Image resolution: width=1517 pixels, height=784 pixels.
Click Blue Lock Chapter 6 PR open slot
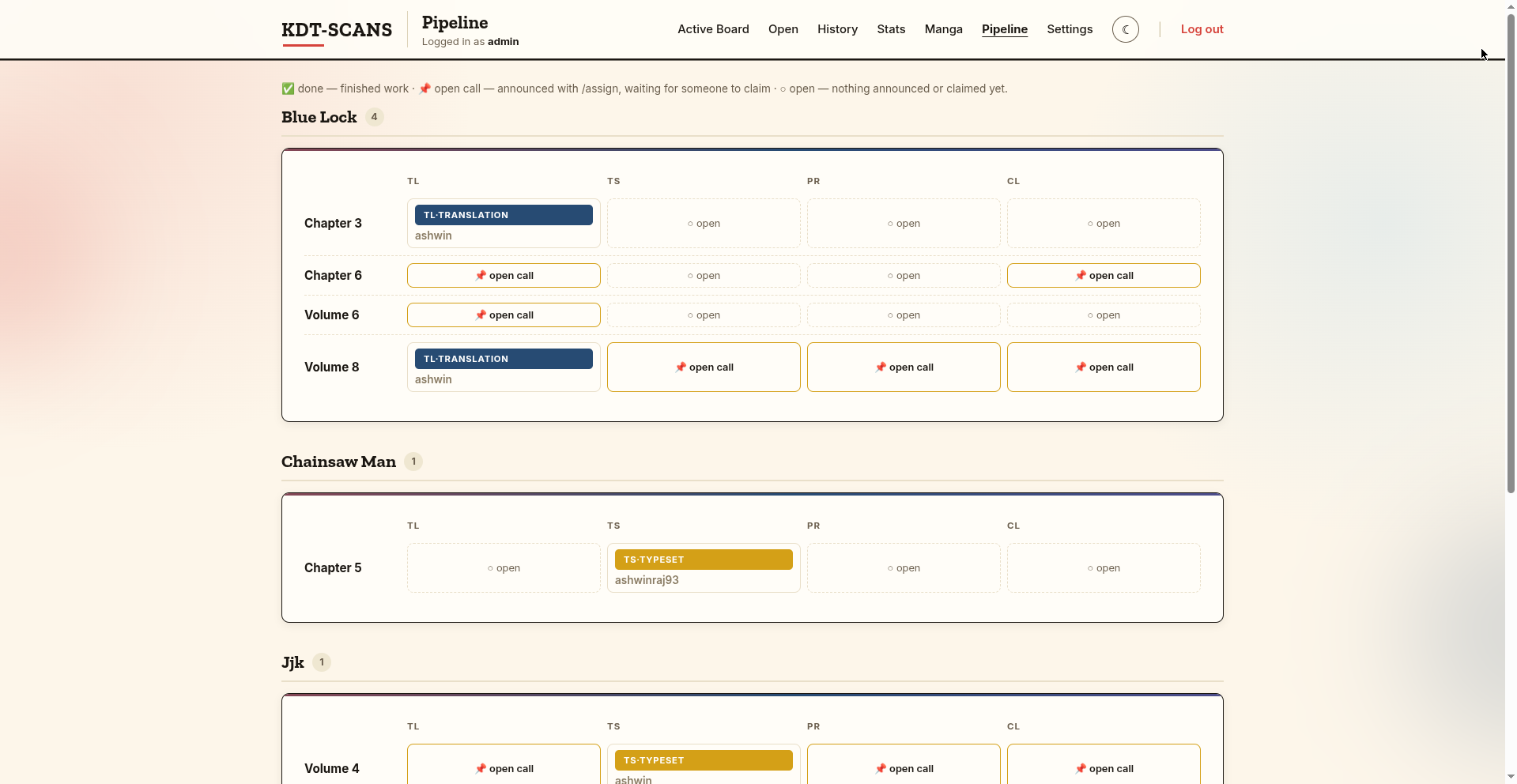[x=904, y=276]
